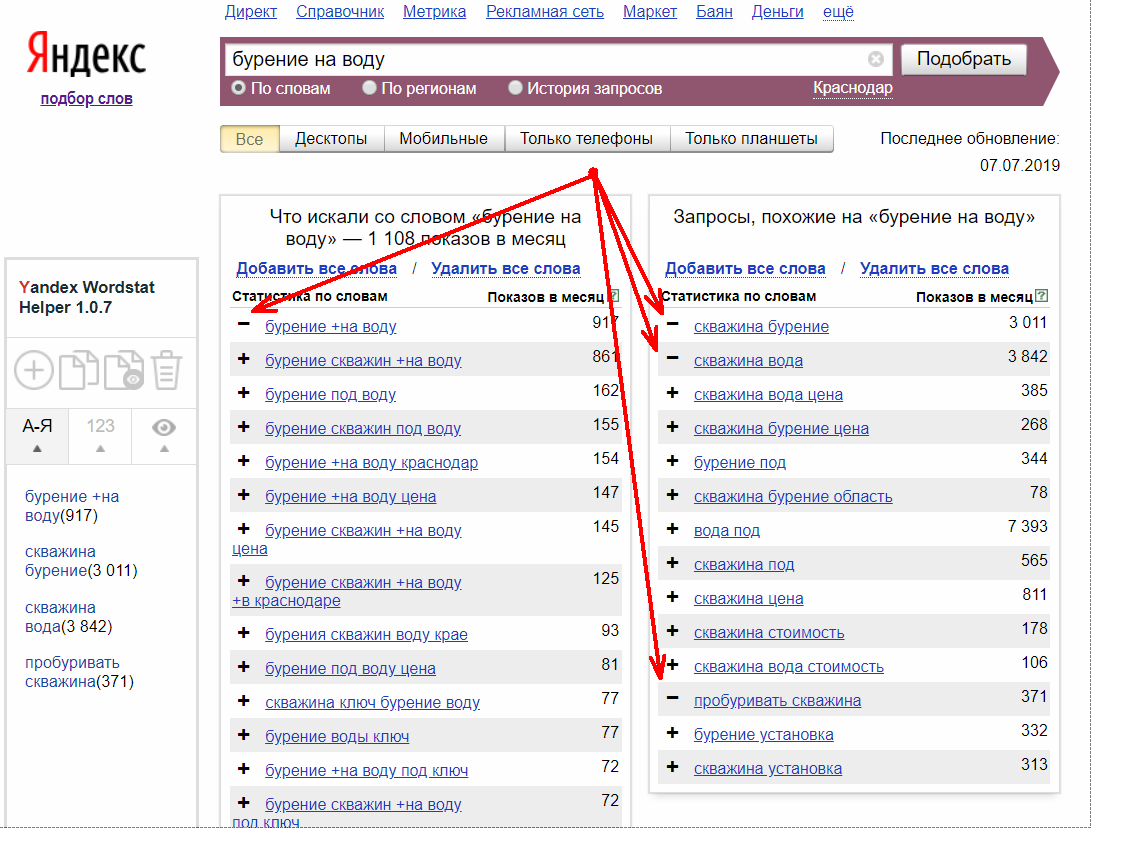Click the help question icon beside right "Показов в месяц"
This screenshot has height=848, width=1132.
(1041, 295)
